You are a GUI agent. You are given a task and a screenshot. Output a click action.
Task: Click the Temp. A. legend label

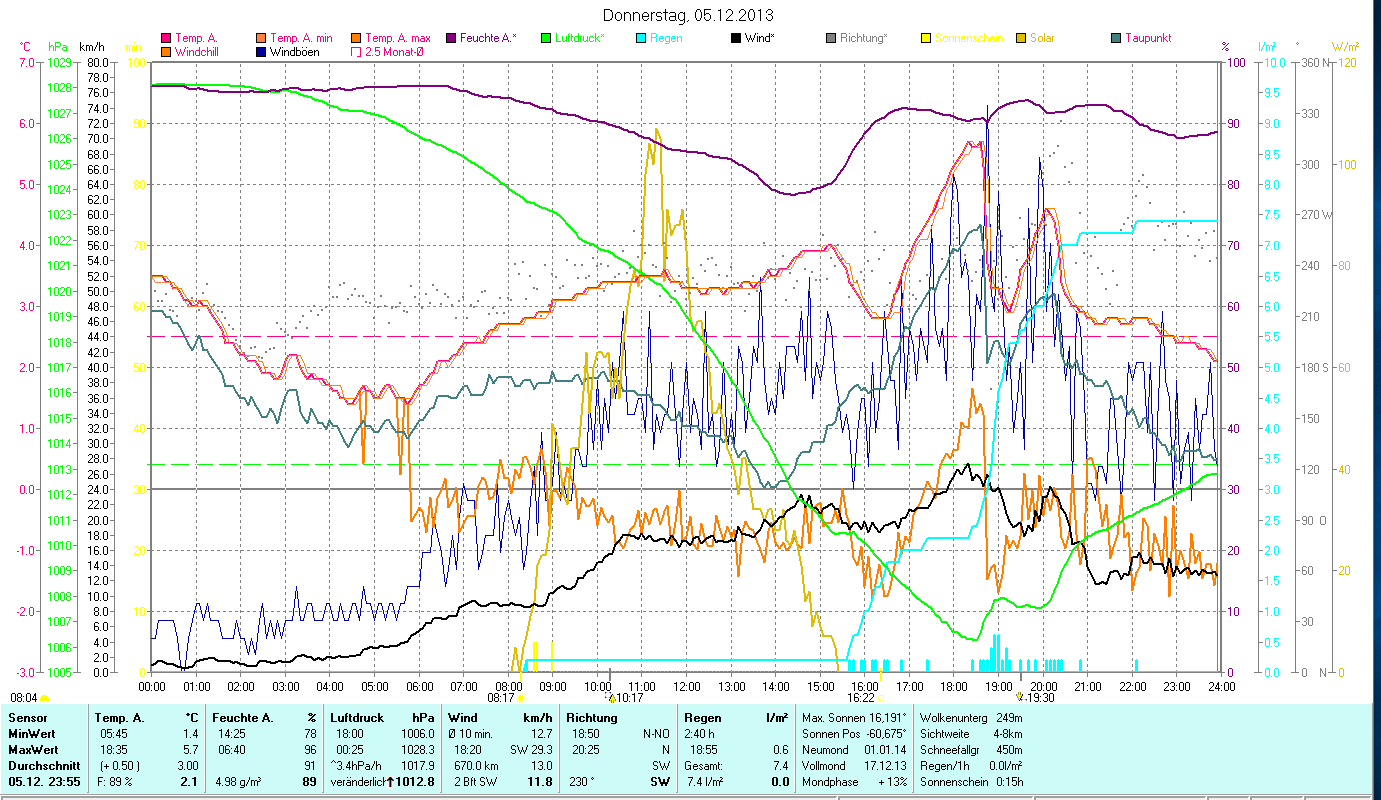[196, 38]
